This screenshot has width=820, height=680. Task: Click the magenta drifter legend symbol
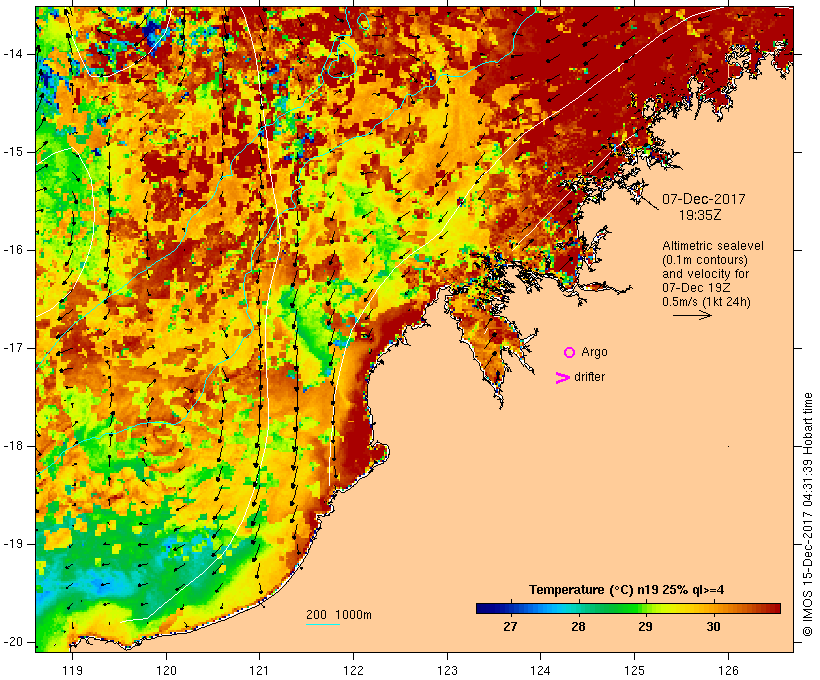[x=563, y=378]
